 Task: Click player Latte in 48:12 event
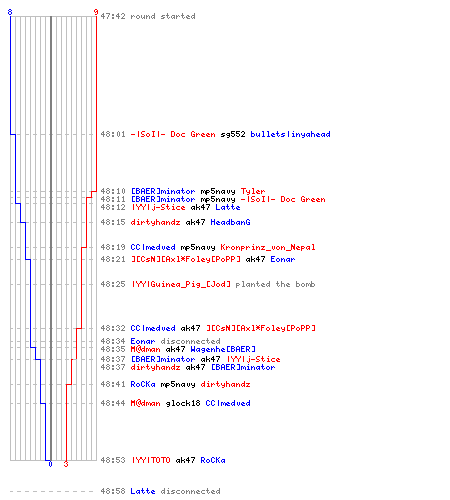point(228,207)
